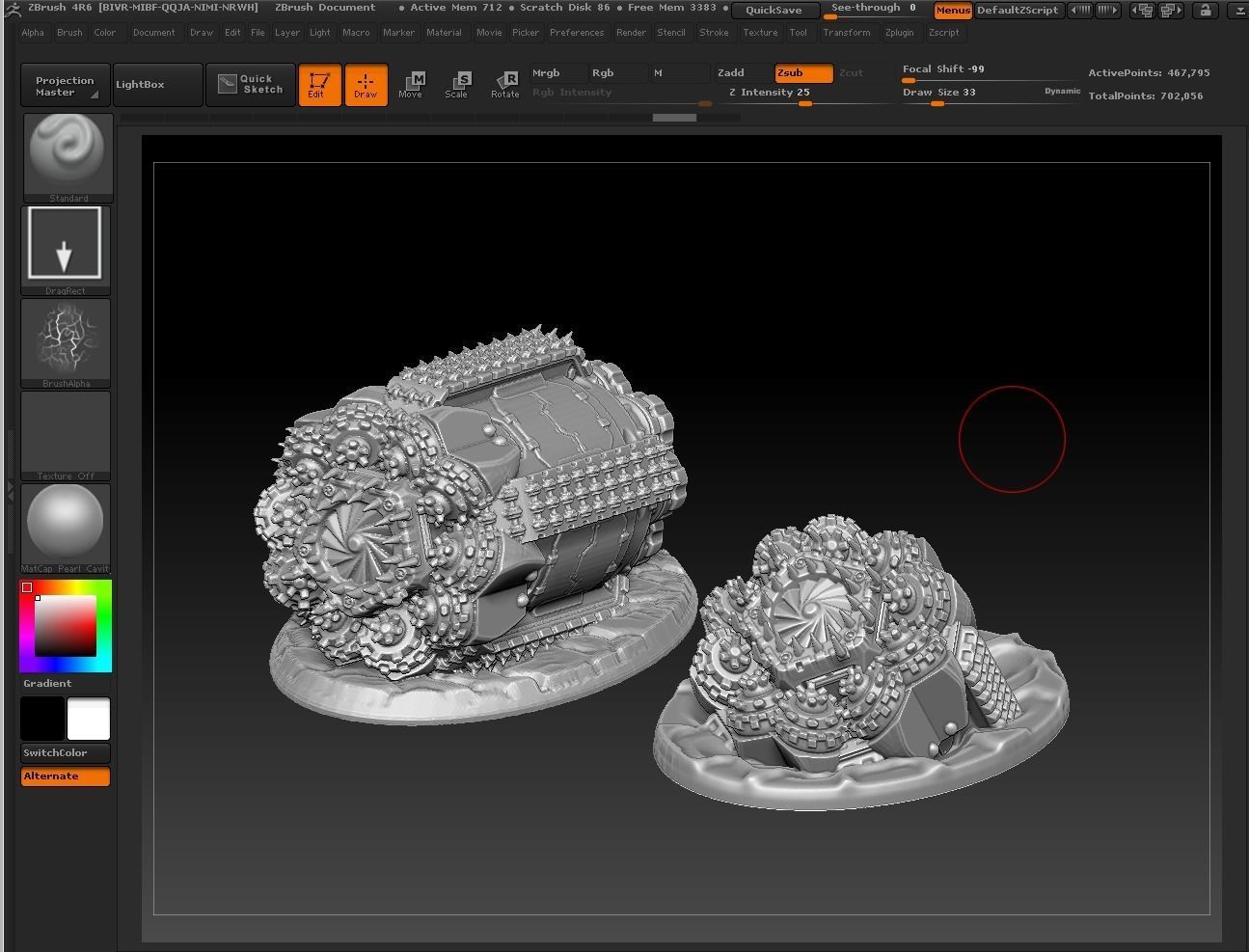Click the TotalPoints: 702,056 readout

(x=1146, y=96)
